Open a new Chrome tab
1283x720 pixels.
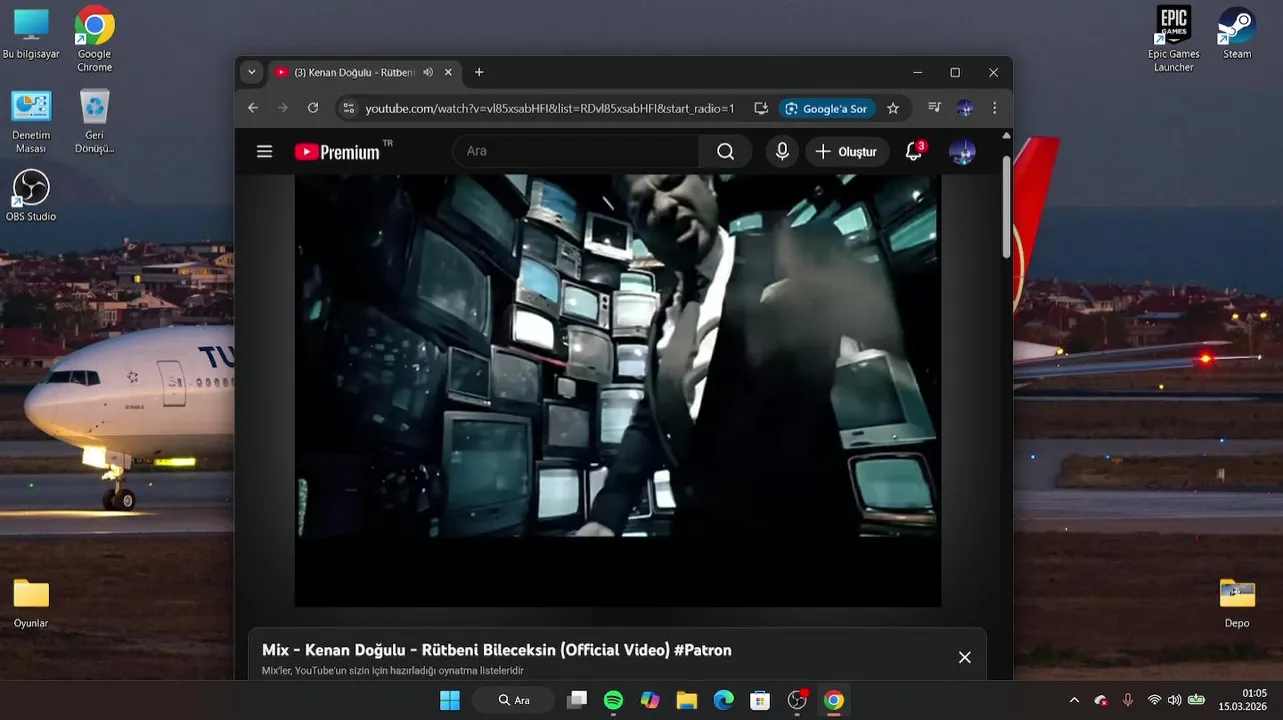[x=479, y=72]
